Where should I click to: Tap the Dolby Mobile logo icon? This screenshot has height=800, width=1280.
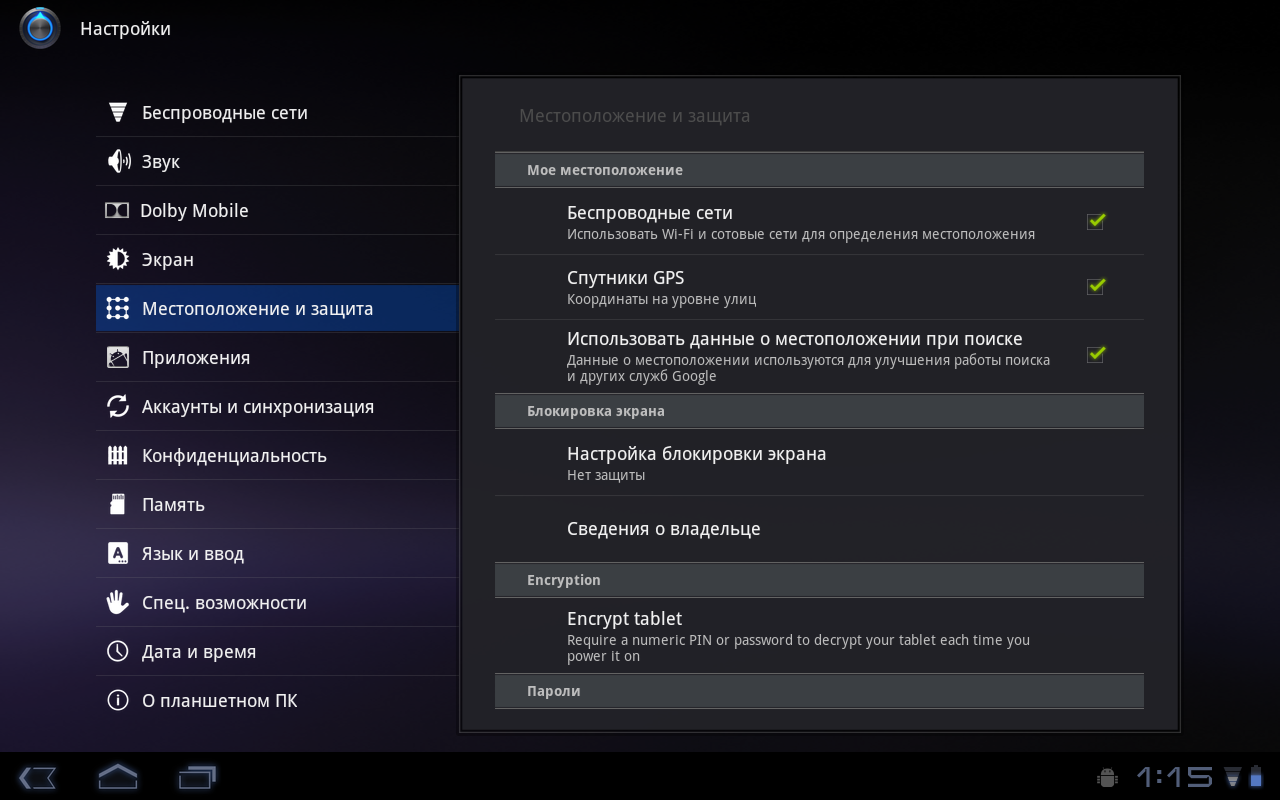pos(117,210)
